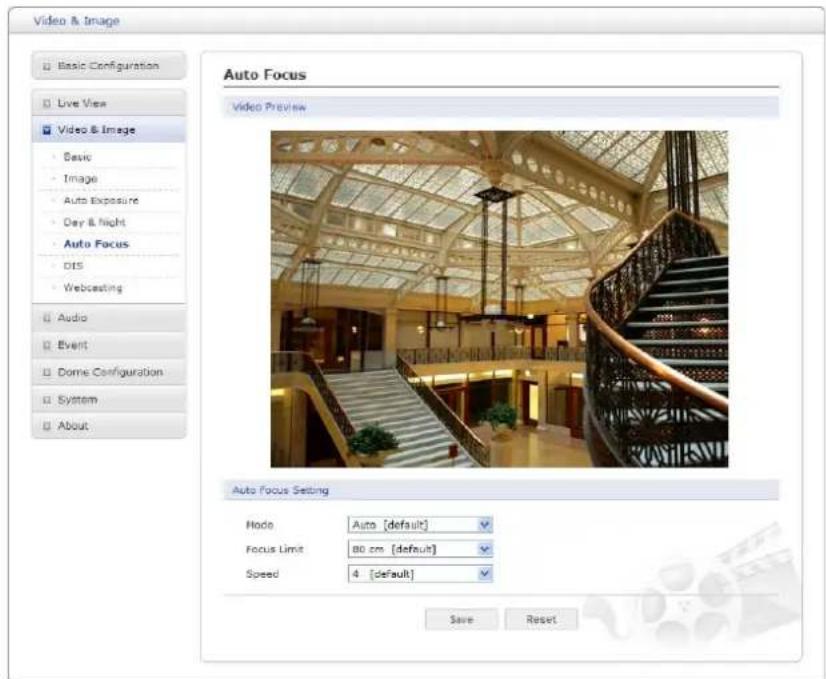826x679 pixels.
Task: Open the Mode dropdown set to Auto
Action: pos(420,525)
